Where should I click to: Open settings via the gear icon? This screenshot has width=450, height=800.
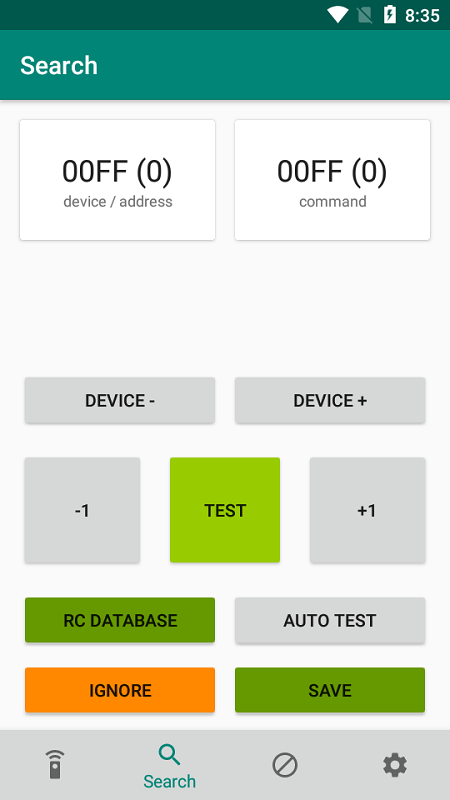395,765
